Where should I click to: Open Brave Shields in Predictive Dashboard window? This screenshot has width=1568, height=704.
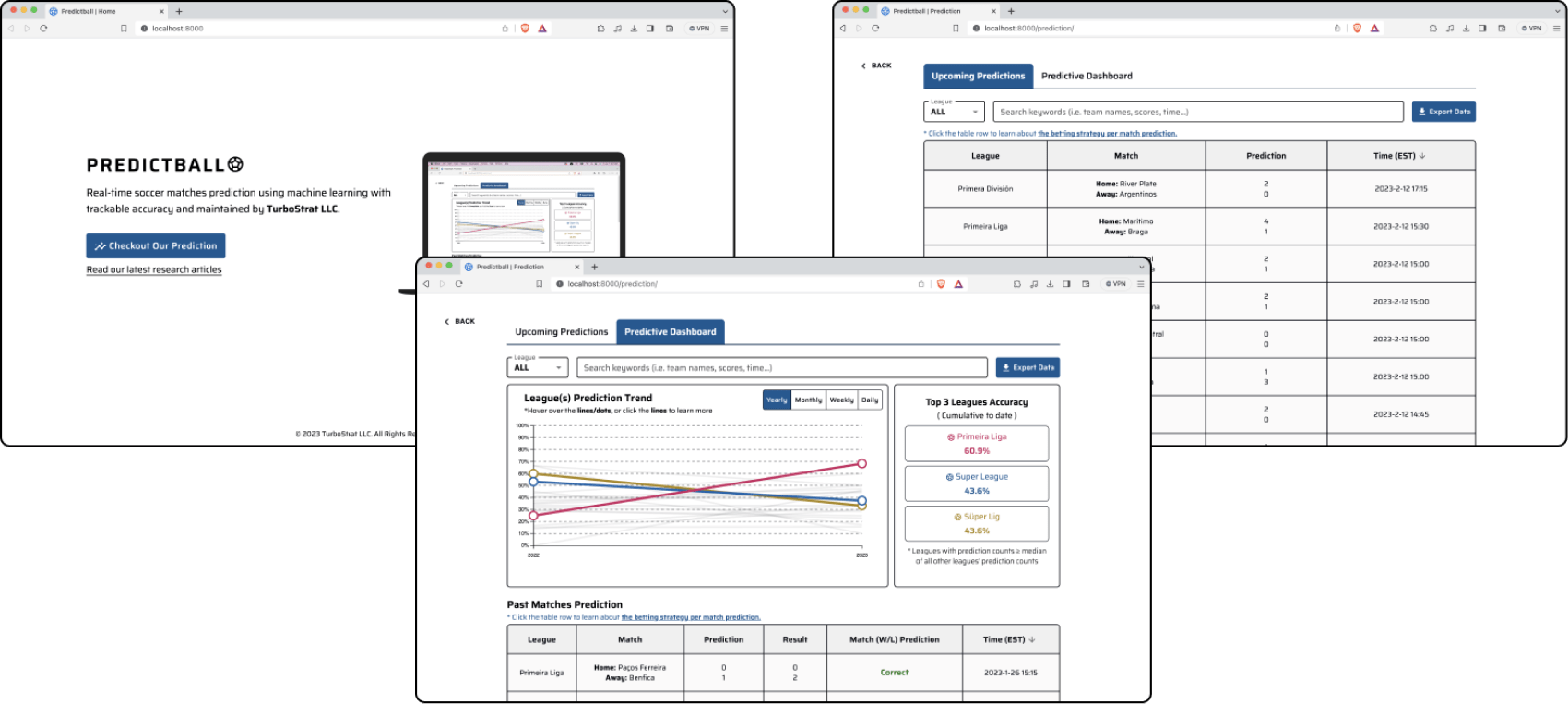click(941, 284)
